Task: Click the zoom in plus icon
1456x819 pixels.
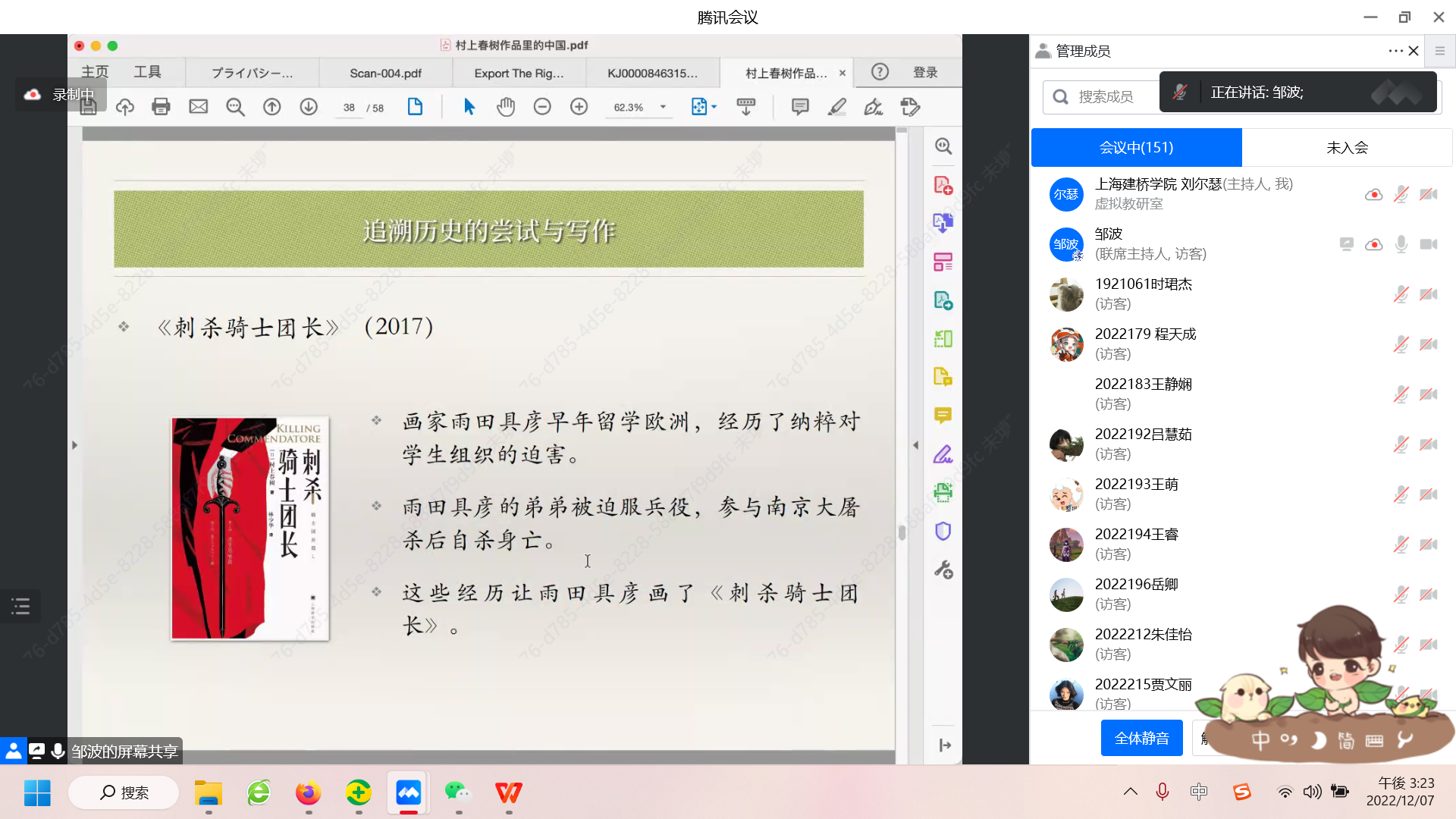Action: (x=579, y=107)
